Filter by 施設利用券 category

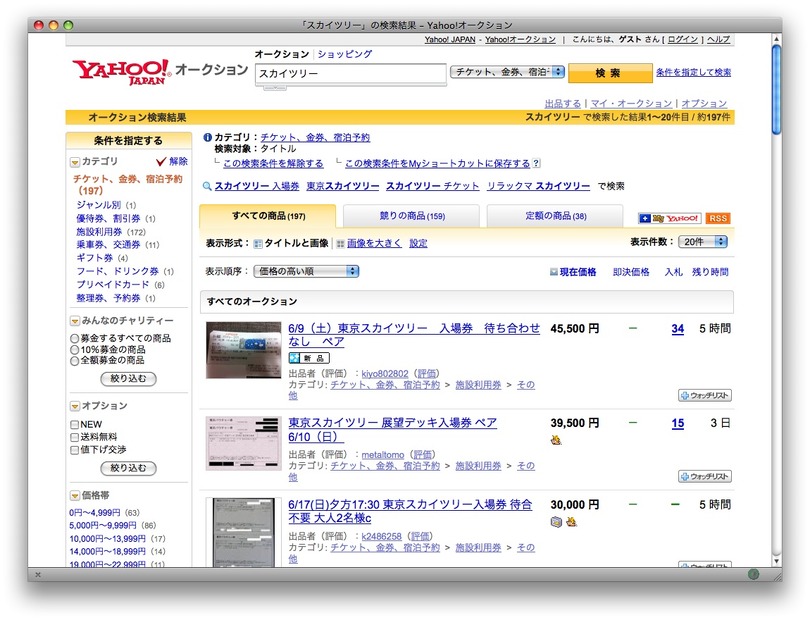(99, 232)
